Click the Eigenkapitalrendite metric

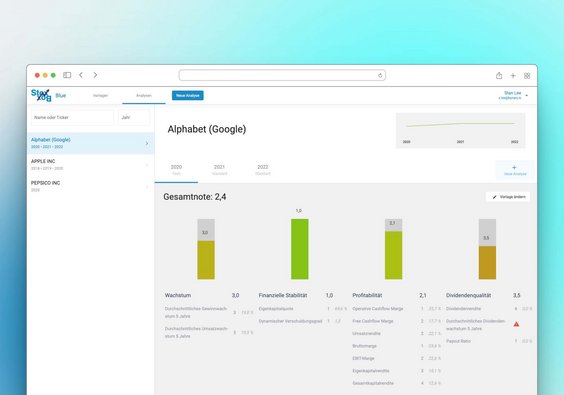tap(397, 371)
